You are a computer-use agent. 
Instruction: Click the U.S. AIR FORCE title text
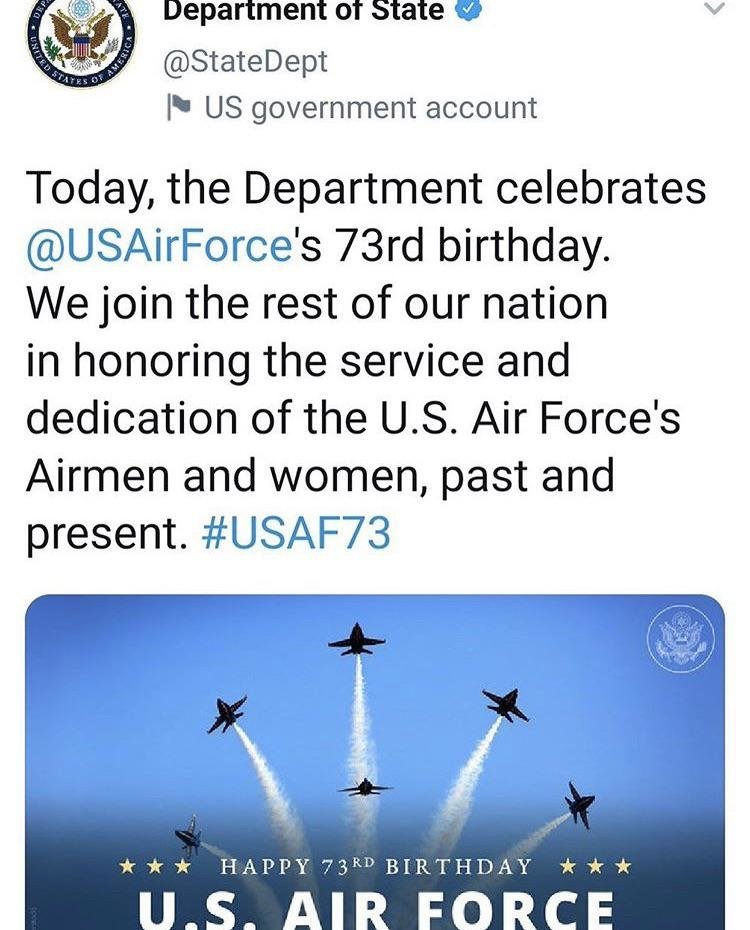pyautogui.click(x=376, y=910)
